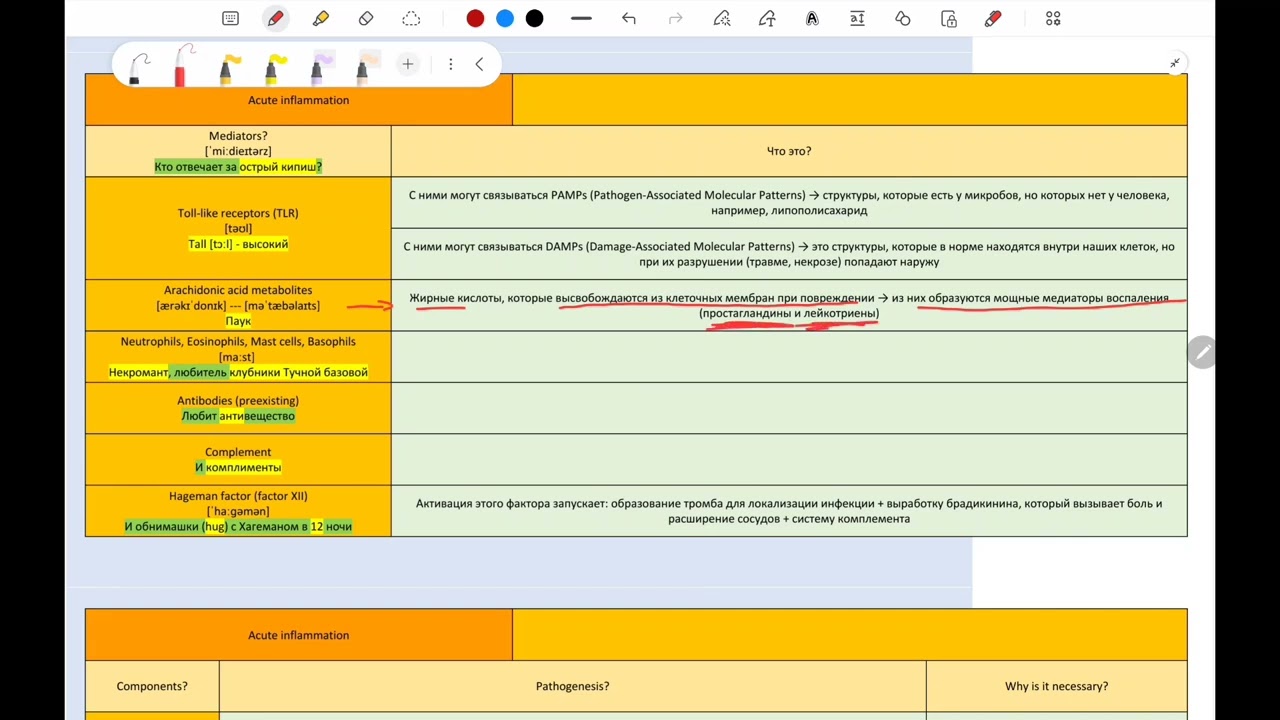Choose the red pen preset
The image size is (1280, 720).
[182, 67]
